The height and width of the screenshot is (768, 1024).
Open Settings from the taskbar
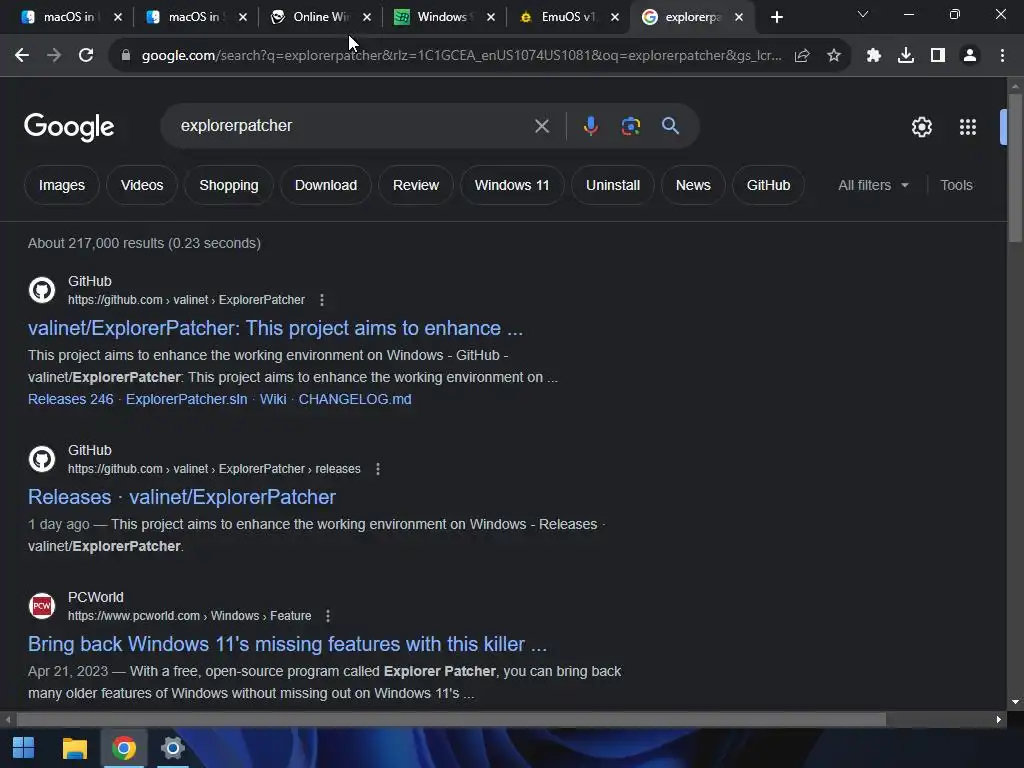173,748
